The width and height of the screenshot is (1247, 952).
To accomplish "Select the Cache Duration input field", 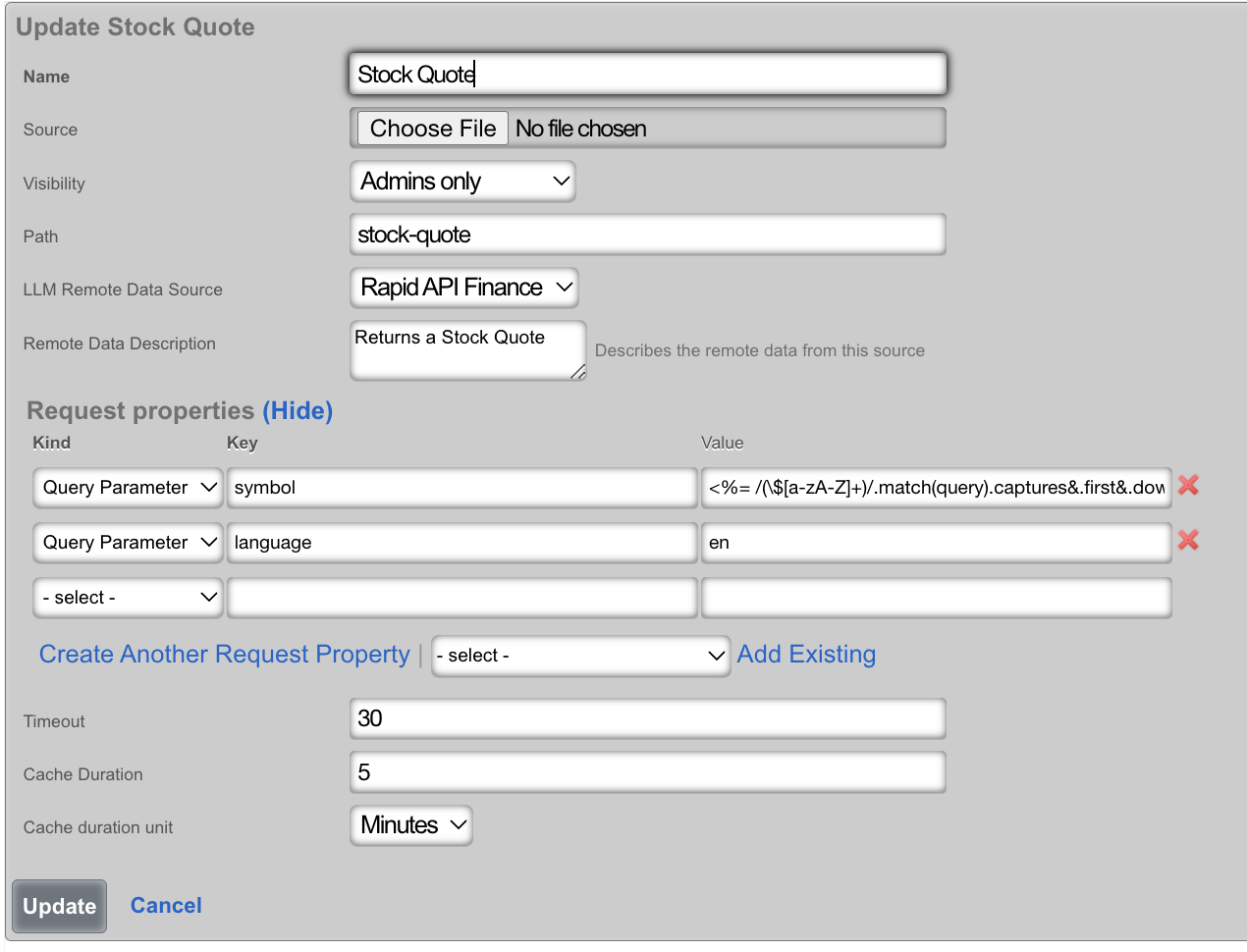I will pyautogui.click(x=647, y=772).
